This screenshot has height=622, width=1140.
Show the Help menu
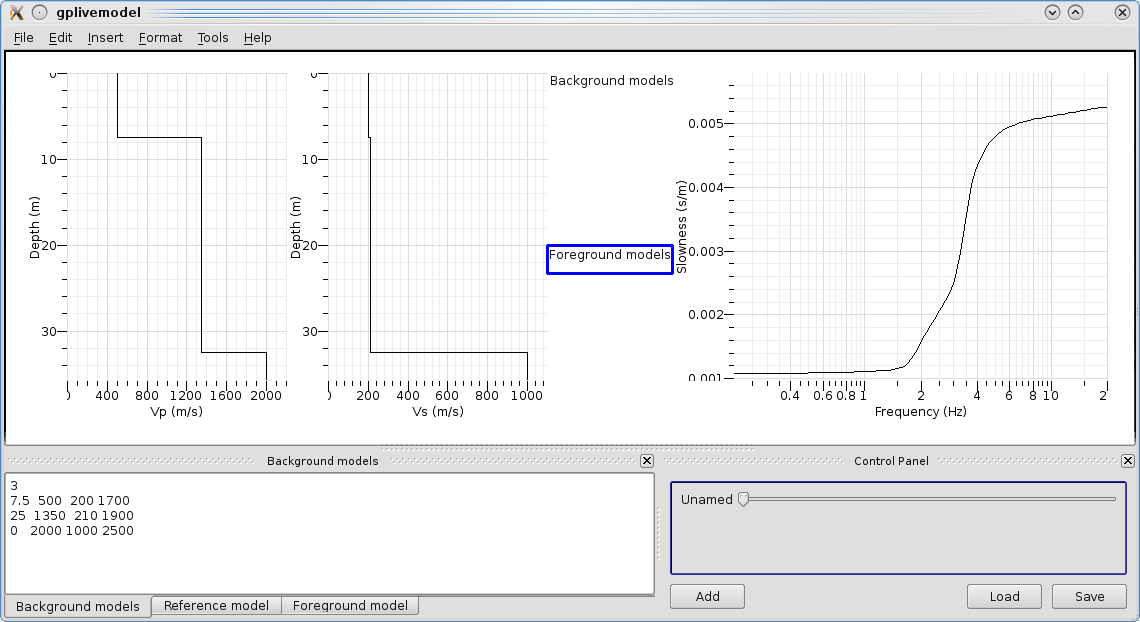pos(257,38)
